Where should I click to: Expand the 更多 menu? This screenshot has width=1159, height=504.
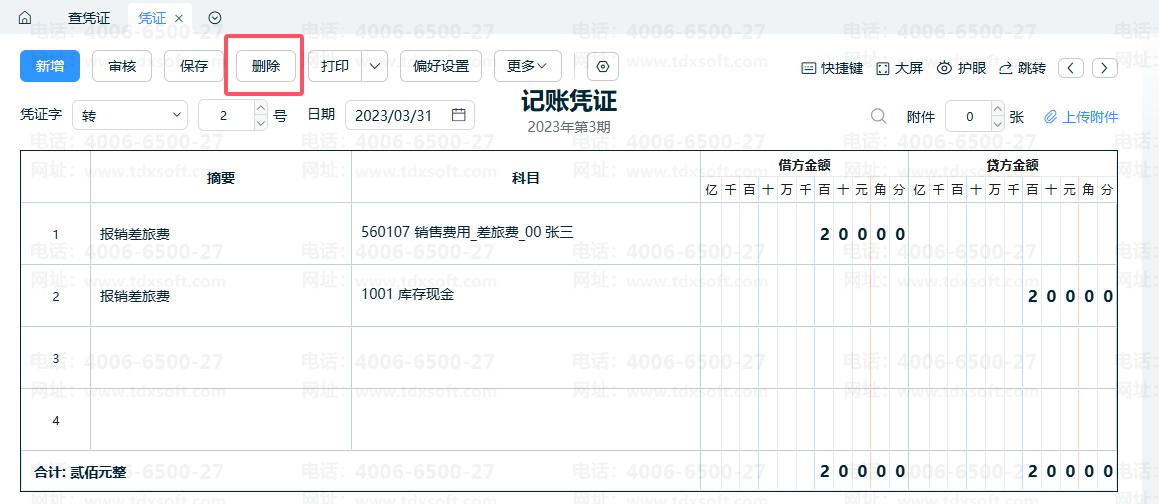click(x=527, y=67)
